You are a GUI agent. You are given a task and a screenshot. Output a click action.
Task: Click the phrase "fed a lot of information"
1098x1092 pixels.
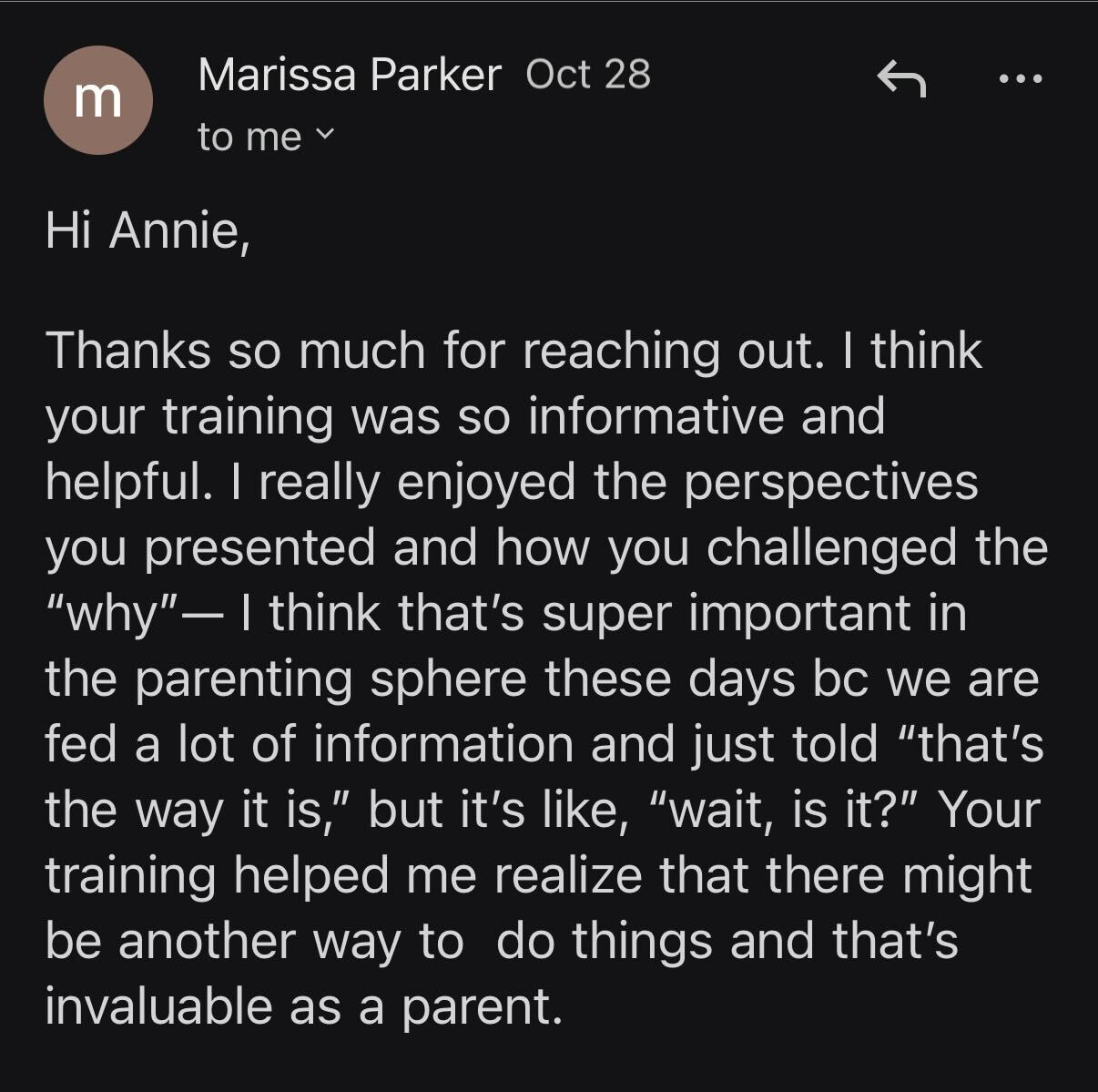click(310, 744)
